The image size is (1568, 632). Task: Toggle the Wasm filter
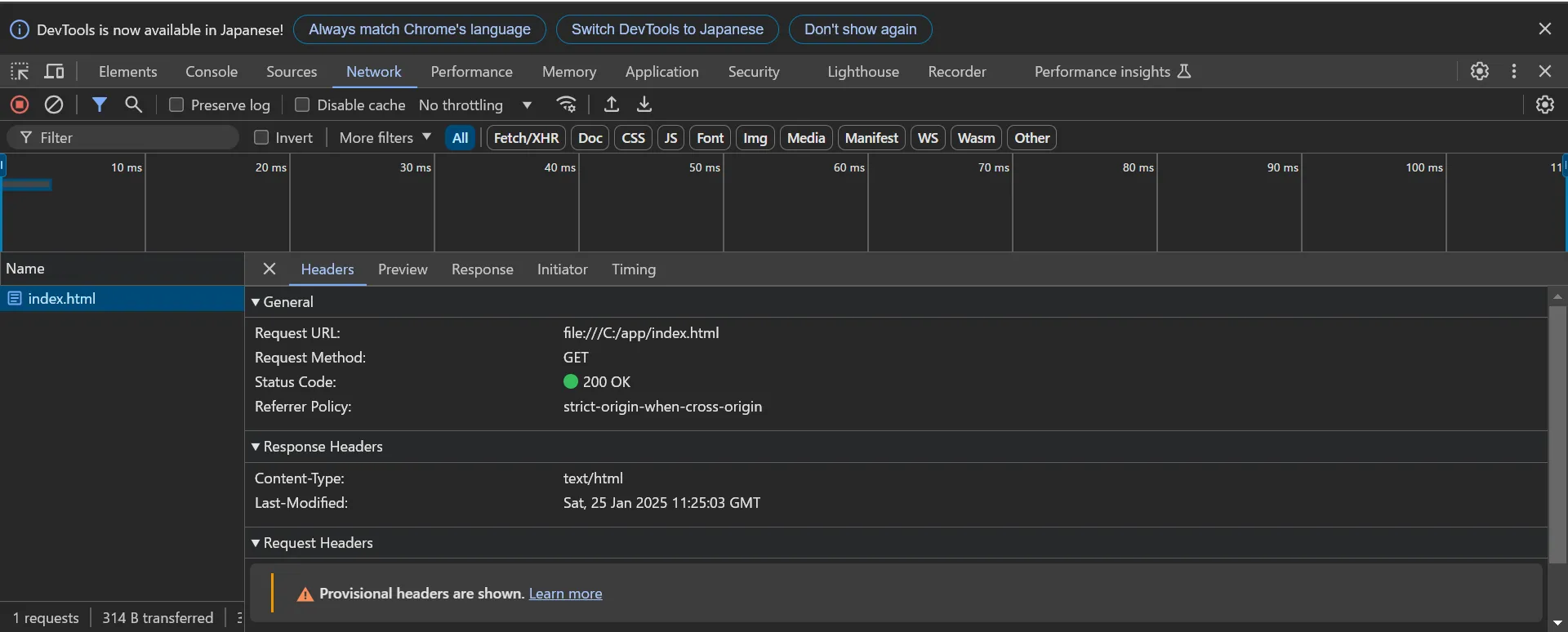tap(976, 137)
